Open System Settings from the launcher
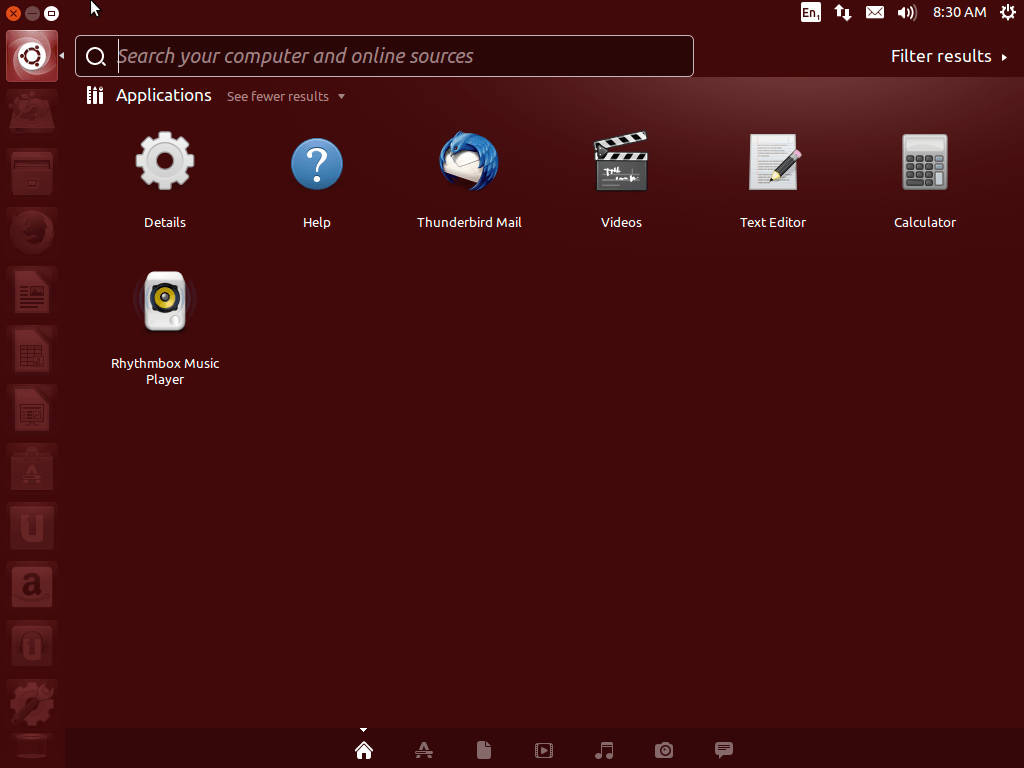 [x=32, y=703]
